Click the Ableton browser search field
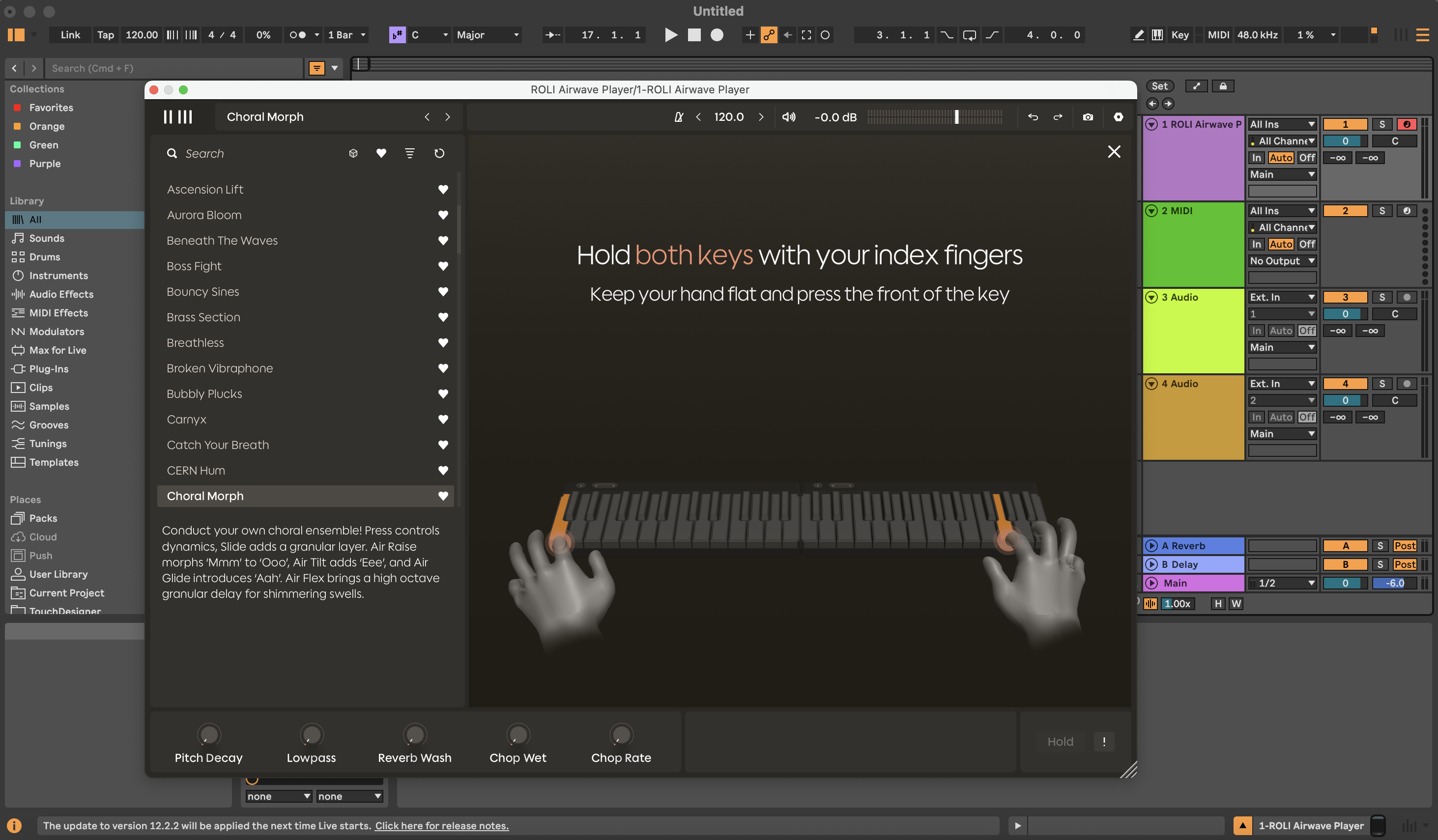This screenshot has width=1438, height=840. pyautogui.click(x=171, y=68)
